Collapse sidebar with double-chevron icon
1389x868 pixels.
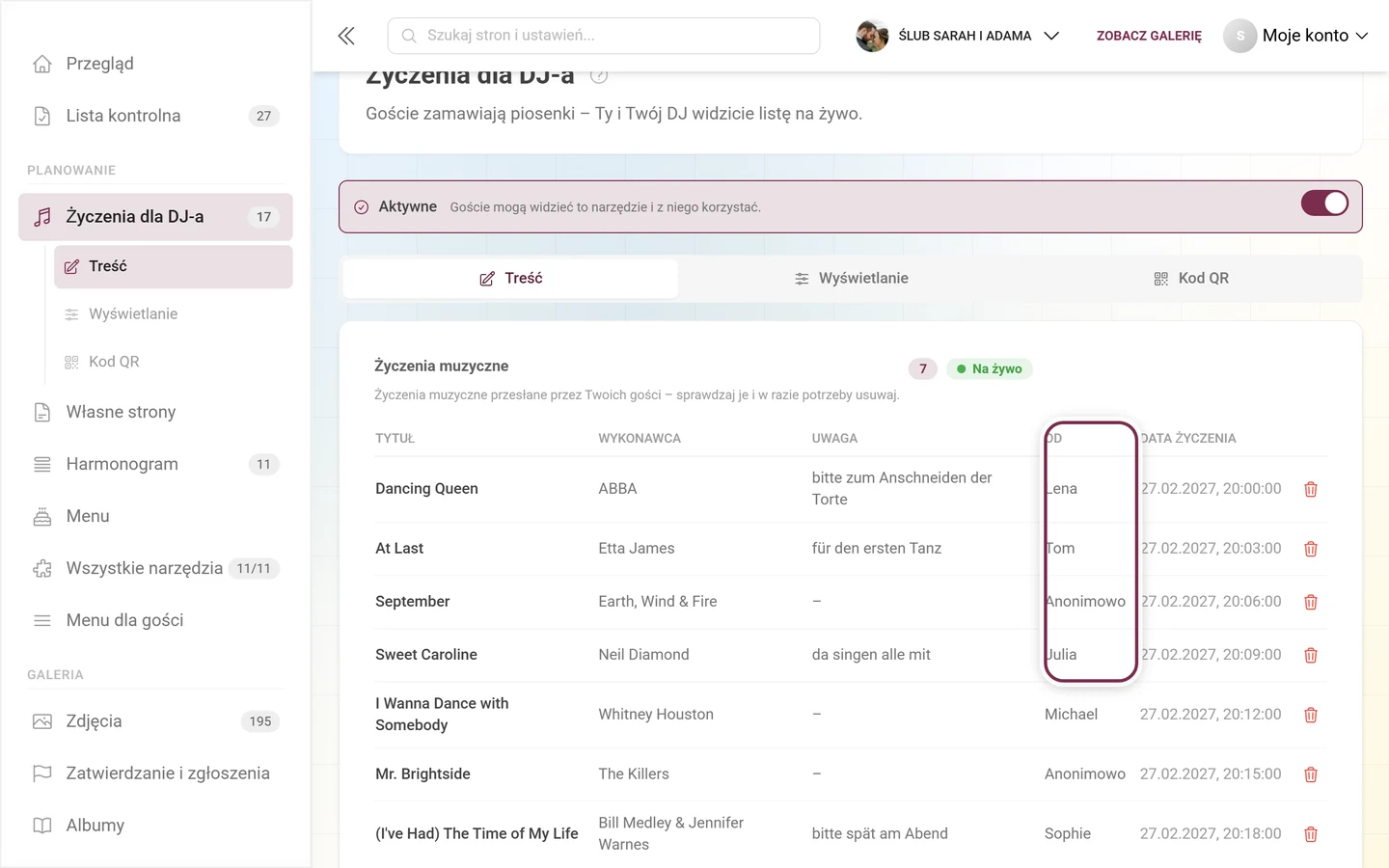346,36
